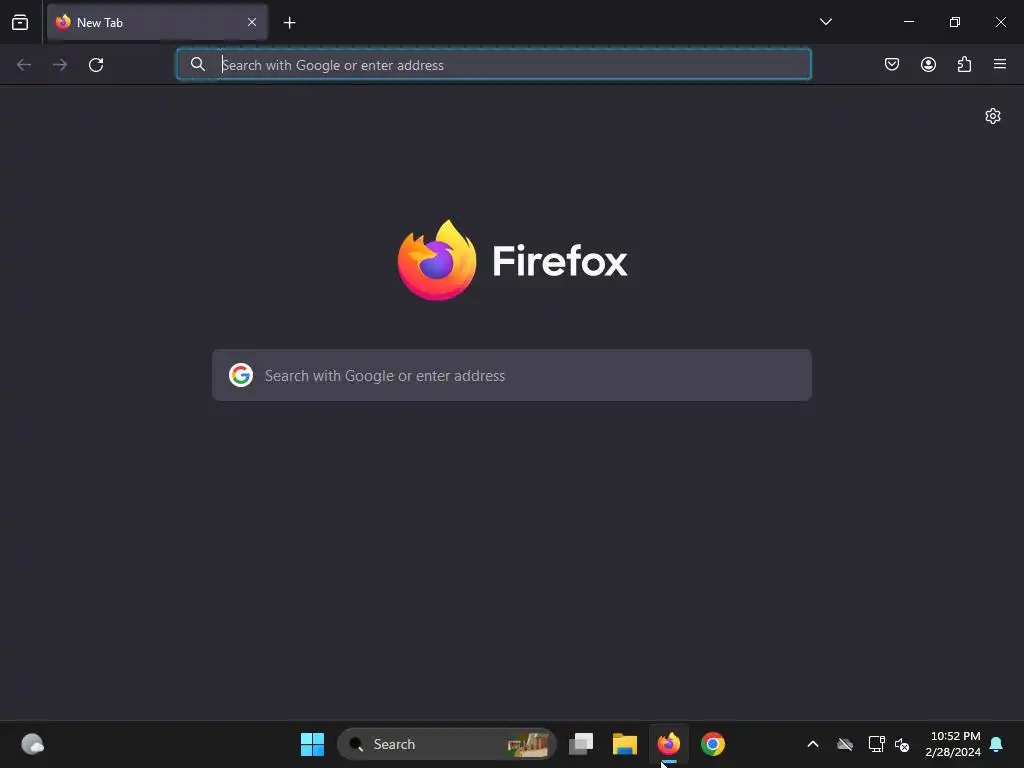The width and height of the screenshot is (1024, 768).
Task: Click the OneDrive cloud tray icon
Action: pos(845,744)
